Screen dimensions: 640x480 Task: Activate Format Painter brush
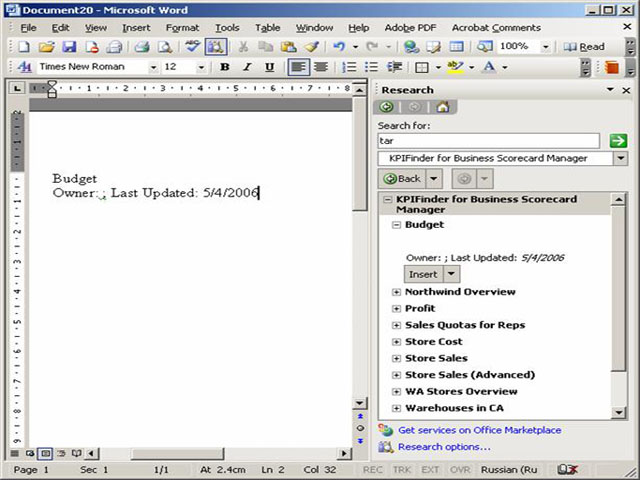click(312, 47)
